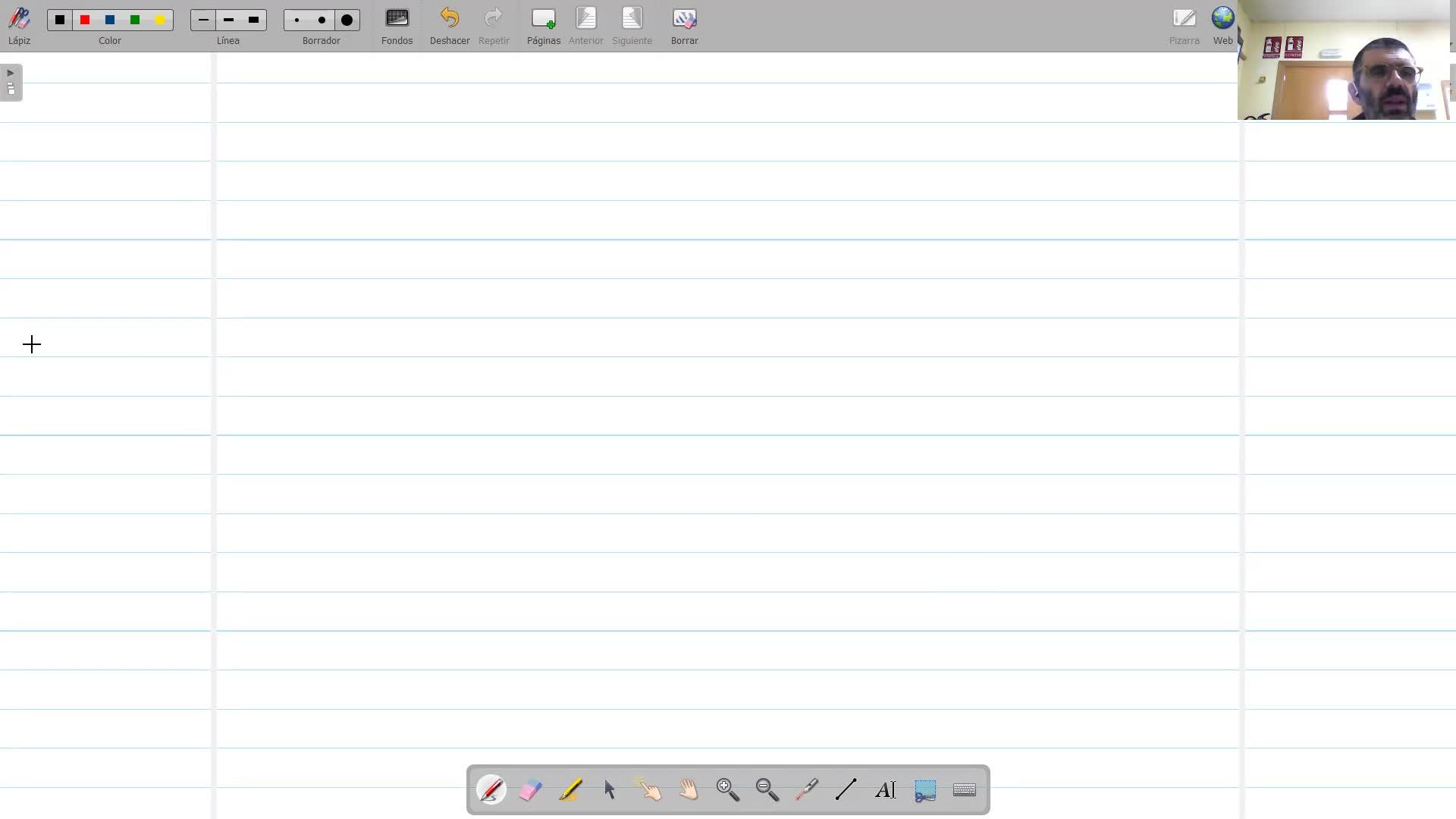The width and height of the screenshot is (1456, 819).
Task: Pick the red color swatch
Action: [x=85, y=20]
